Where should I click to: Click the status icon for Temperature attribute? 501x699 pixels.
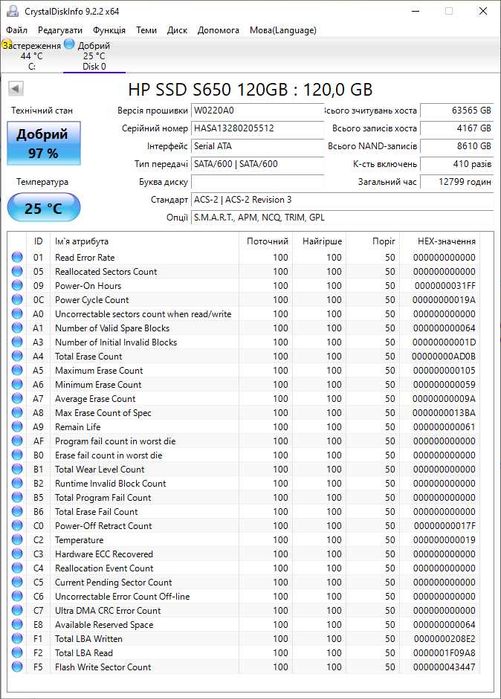coord(17,539)
